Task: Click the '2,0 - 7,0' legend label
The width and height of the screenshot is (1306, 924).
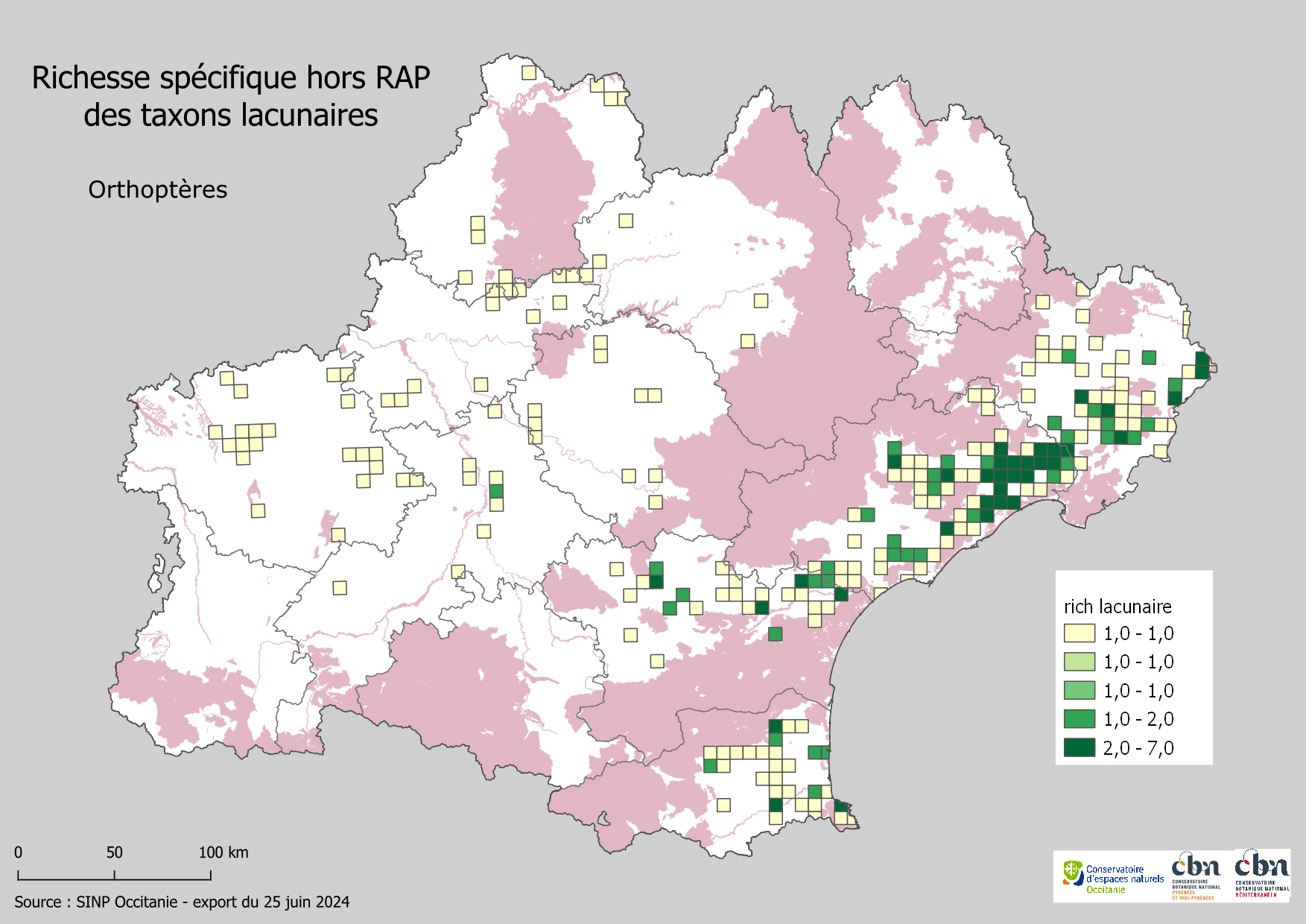Action: pyautogui.click(x=1138, y=748)
